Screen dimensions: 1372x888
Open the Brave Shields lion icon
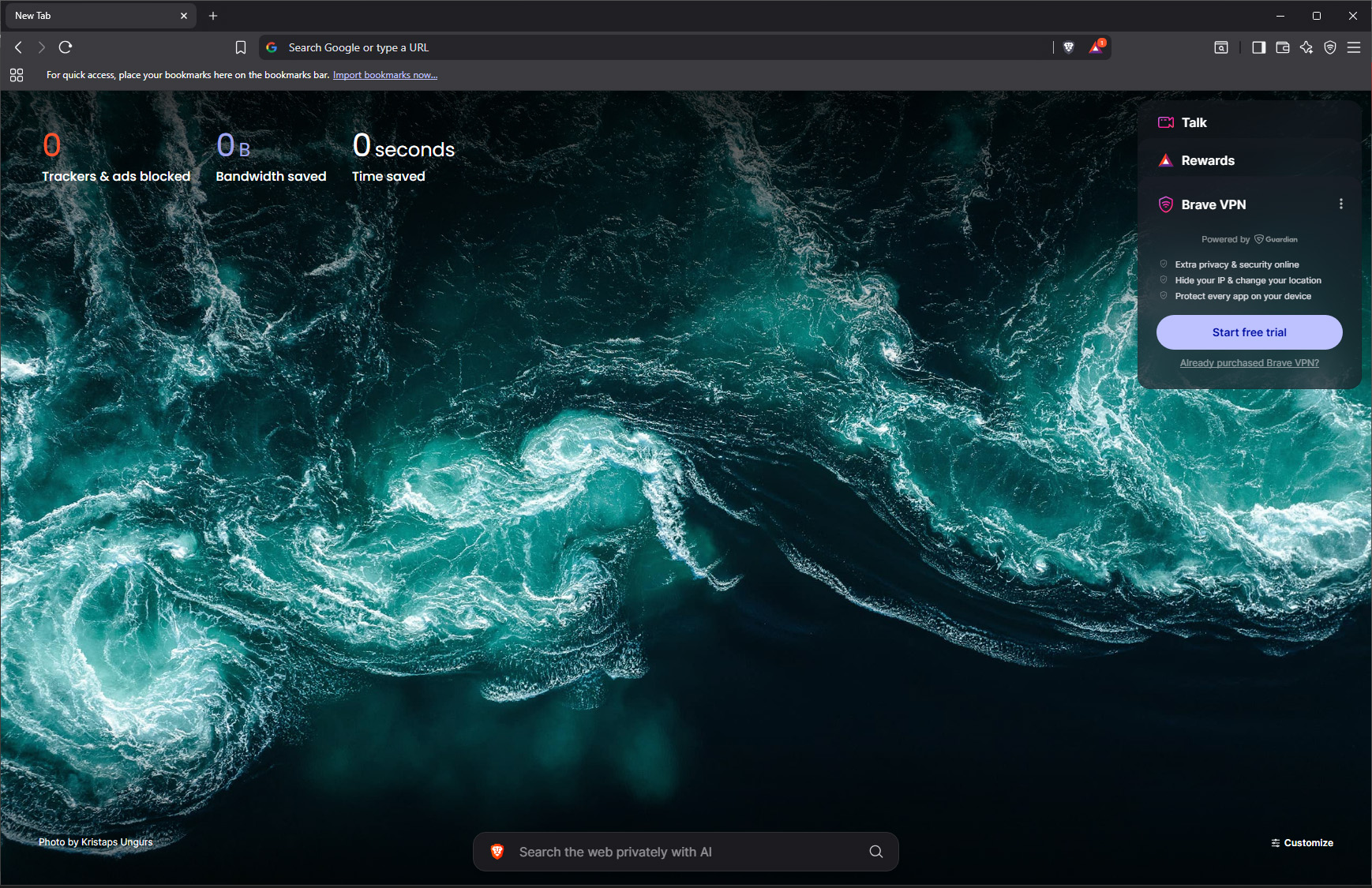pyautogui.click(x=1069, y=47)
